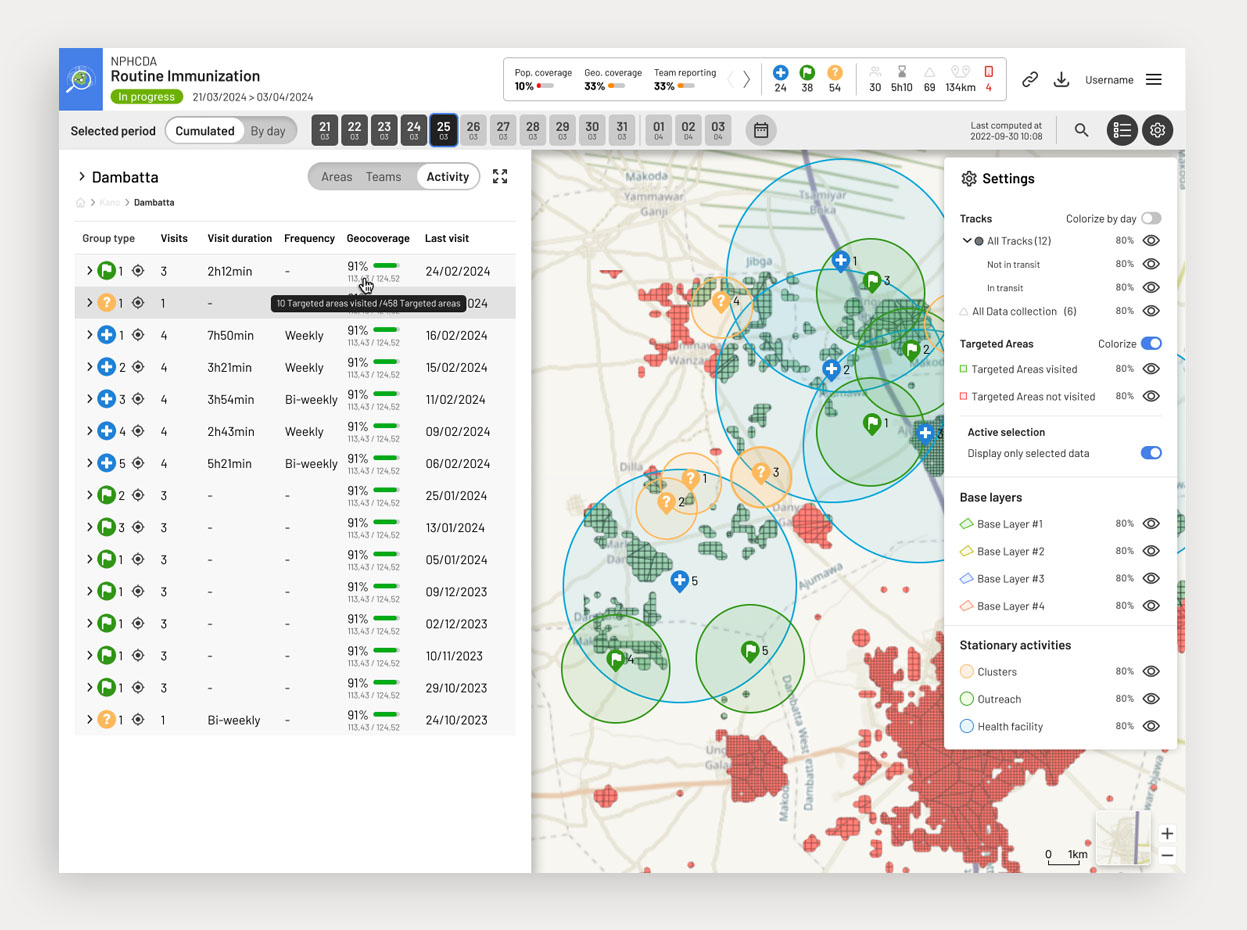1247x930 pixels.
Task: Expand the 7h50min health facility row
Action: pyautogui.click(x=89, y=335)
